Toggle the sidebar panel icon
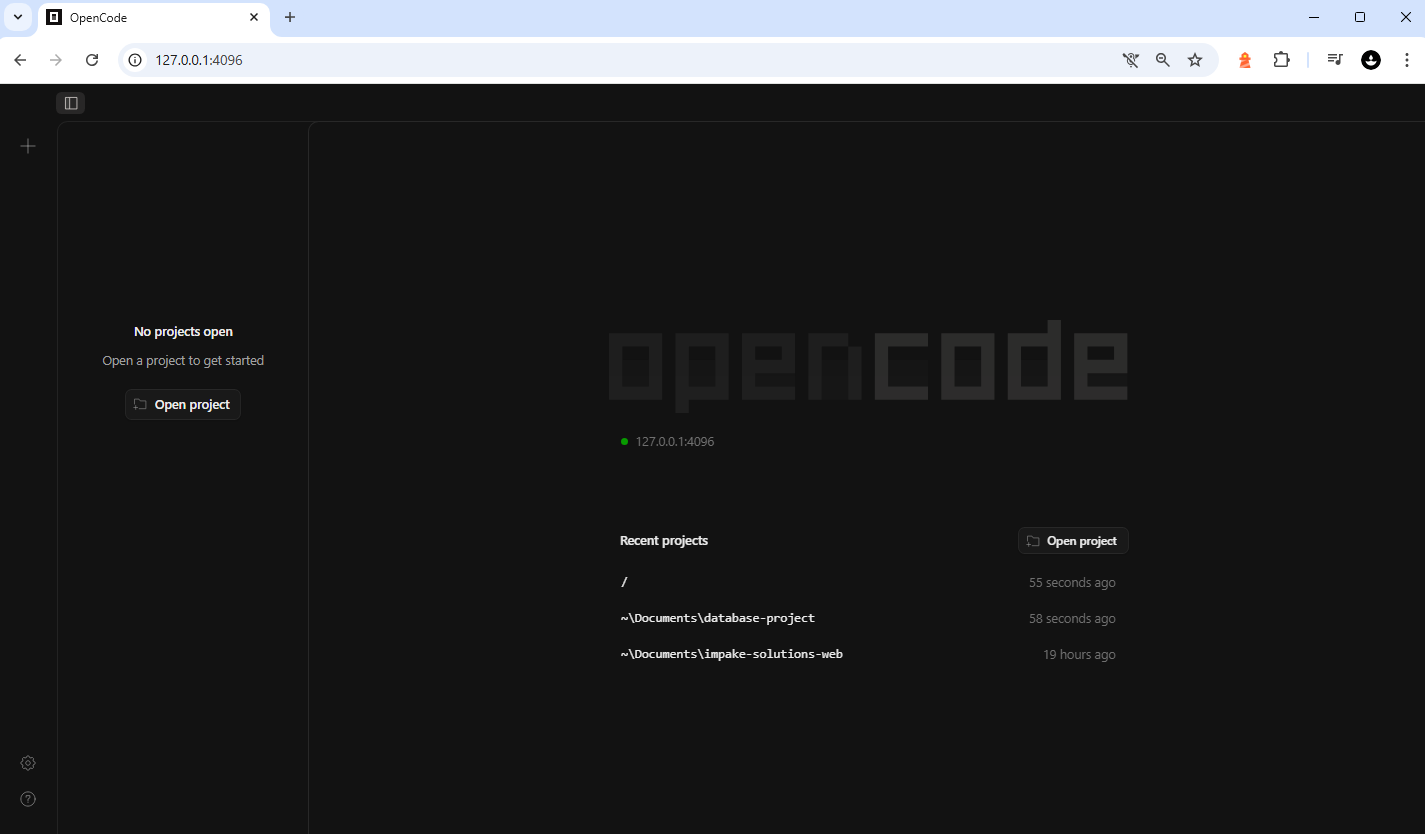This screenshot has width=1425, height=834. click(x=71, y=103)
